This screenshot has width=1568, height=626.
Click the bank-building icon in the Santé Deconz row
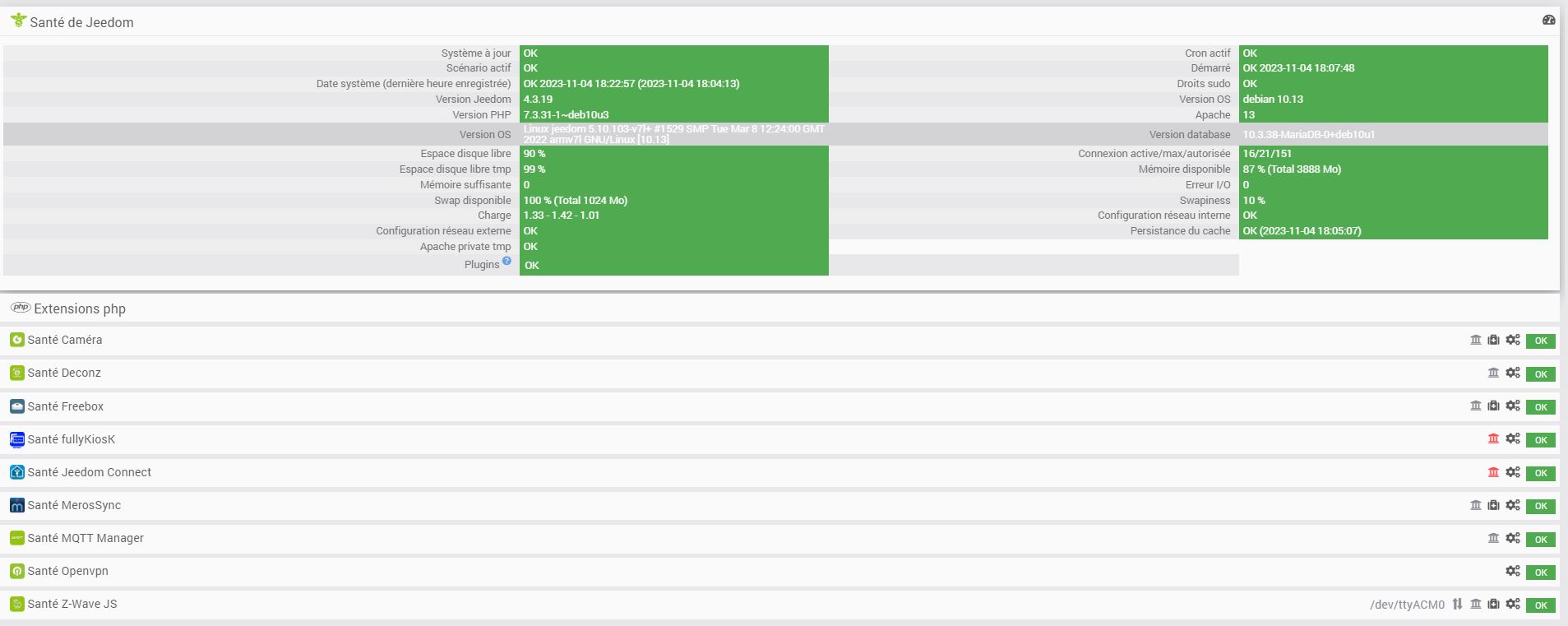pos(1494,373)
